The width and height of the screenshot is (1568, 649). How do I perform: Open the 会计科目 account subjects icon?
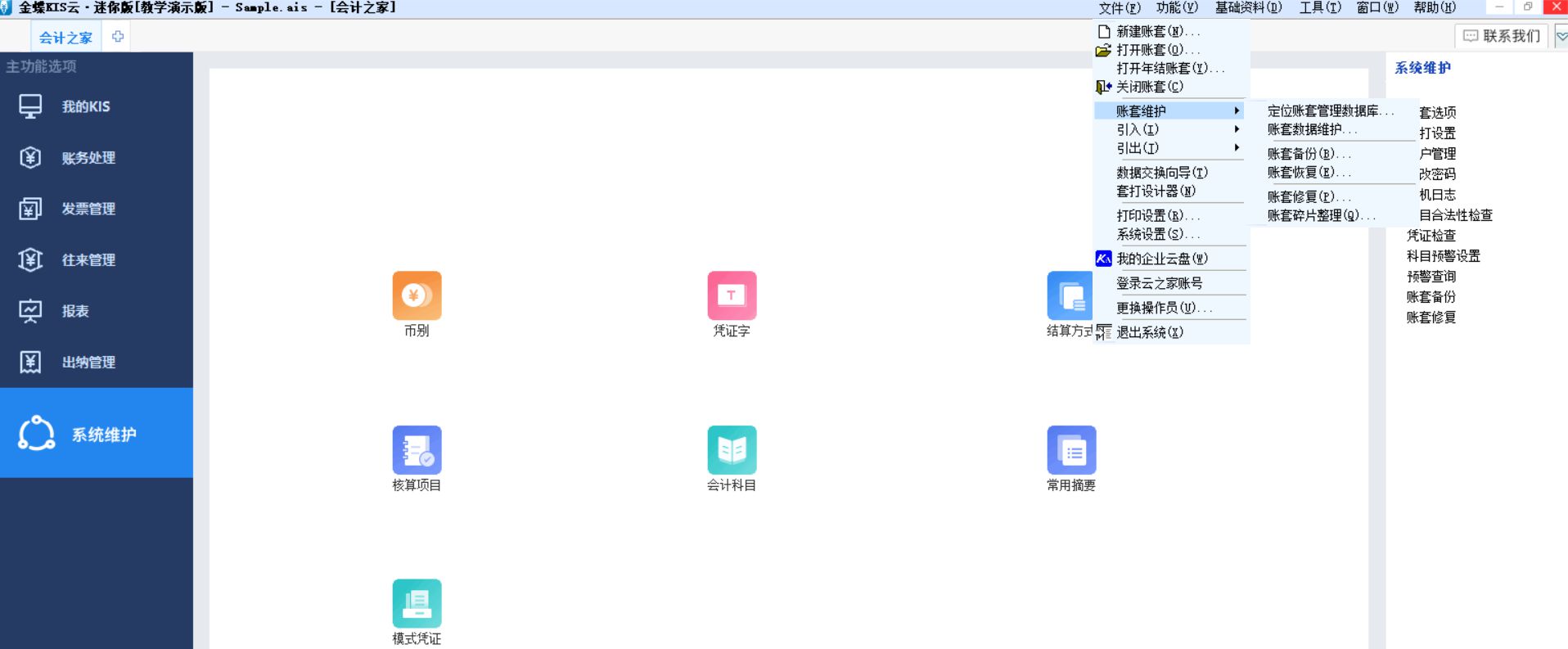pos(732,450)
